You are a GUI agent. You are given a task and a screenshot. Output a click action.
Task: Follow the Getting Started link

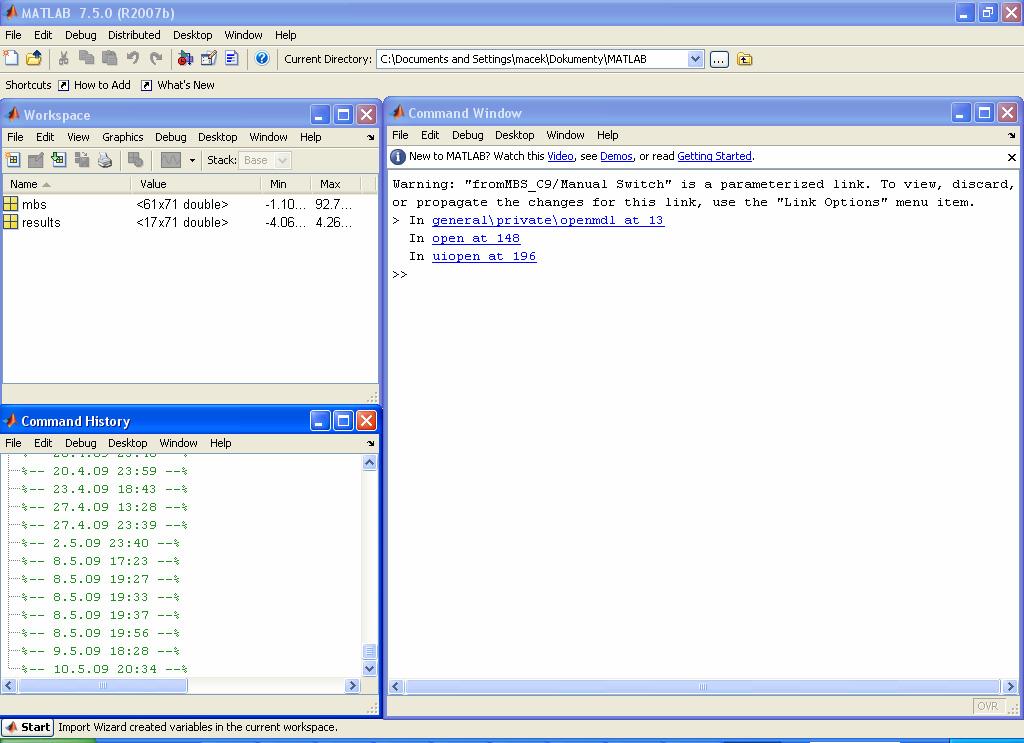pyautogui.click(x=714, y=157)
